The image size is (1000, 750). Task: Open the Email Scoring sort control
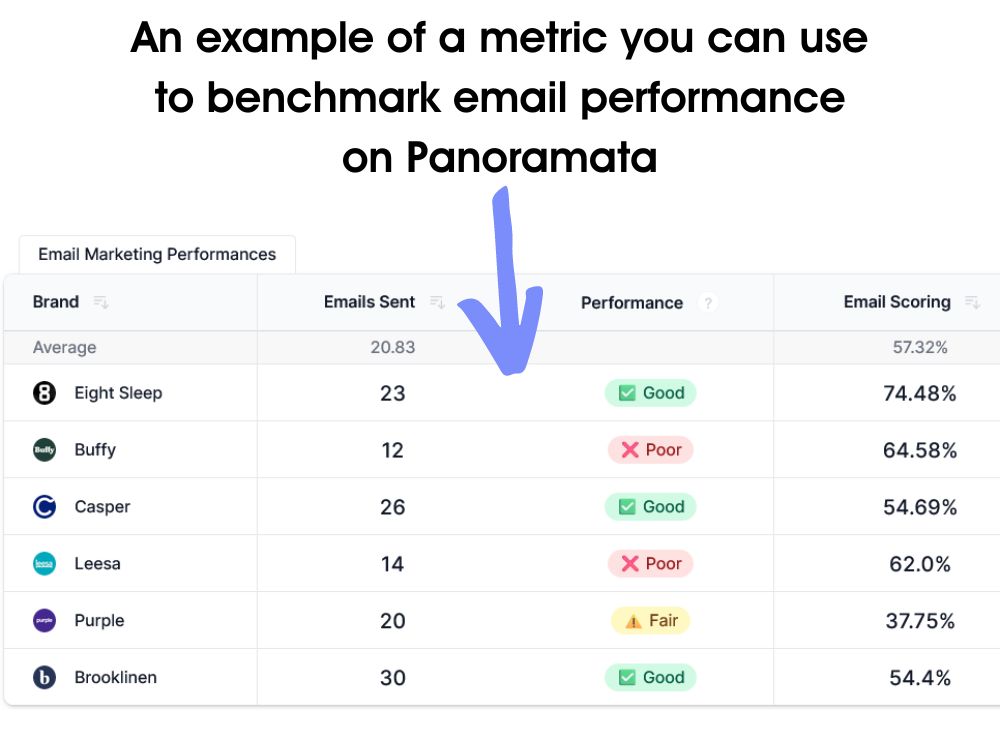click(971, 301)
